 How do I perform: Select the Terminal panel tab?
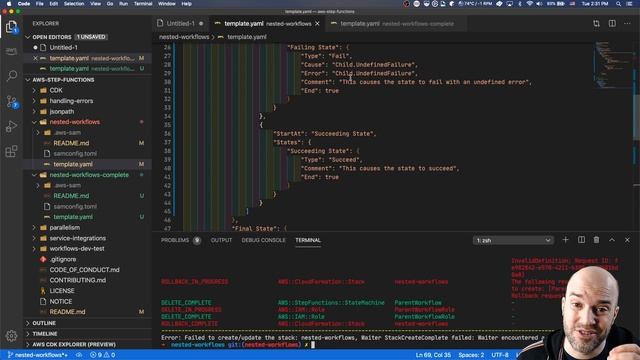pyautogui.click(x=308, y=240)
